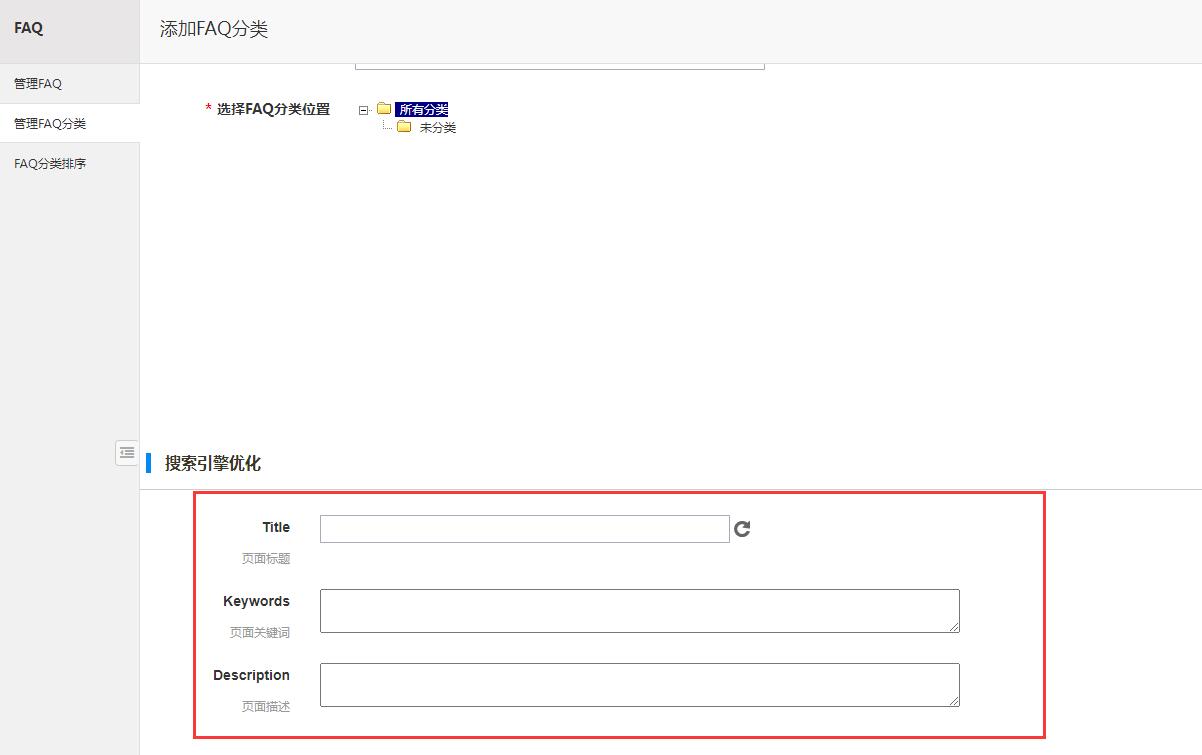The height and width of the screenshot is (755, 1202).
Task: Open FAQ分类排序 in the sidebar
Action: click(50, 164)
